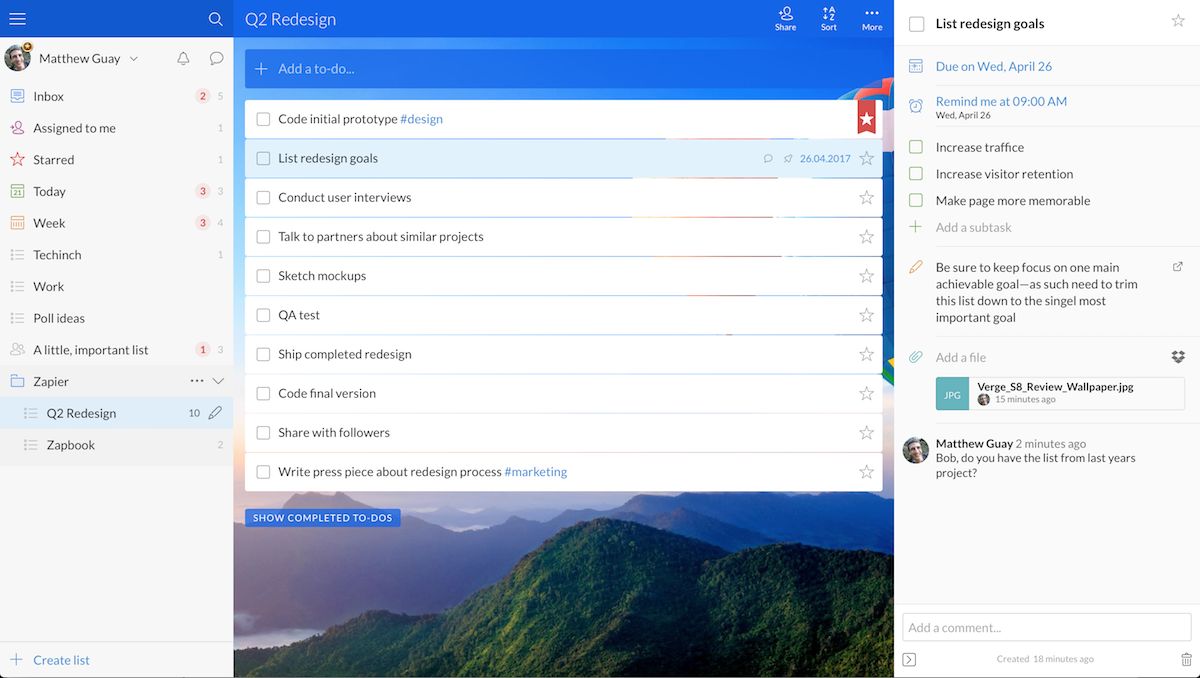This screenshot has width=1200, height=678.
Task: Open conversations speech bubble icon
Action: [216, 59]
